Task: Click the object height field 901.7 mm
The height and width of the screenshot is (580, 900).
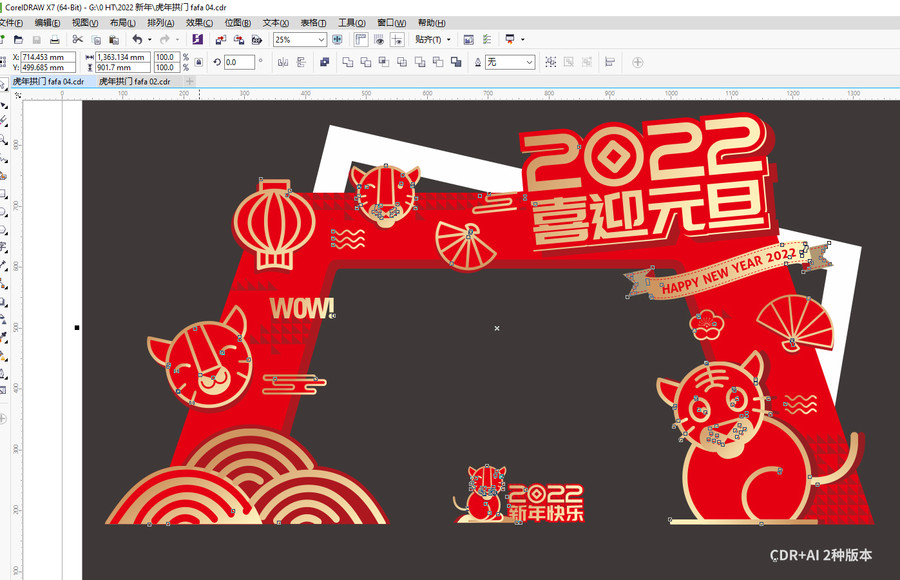Action: pos(123,67)
